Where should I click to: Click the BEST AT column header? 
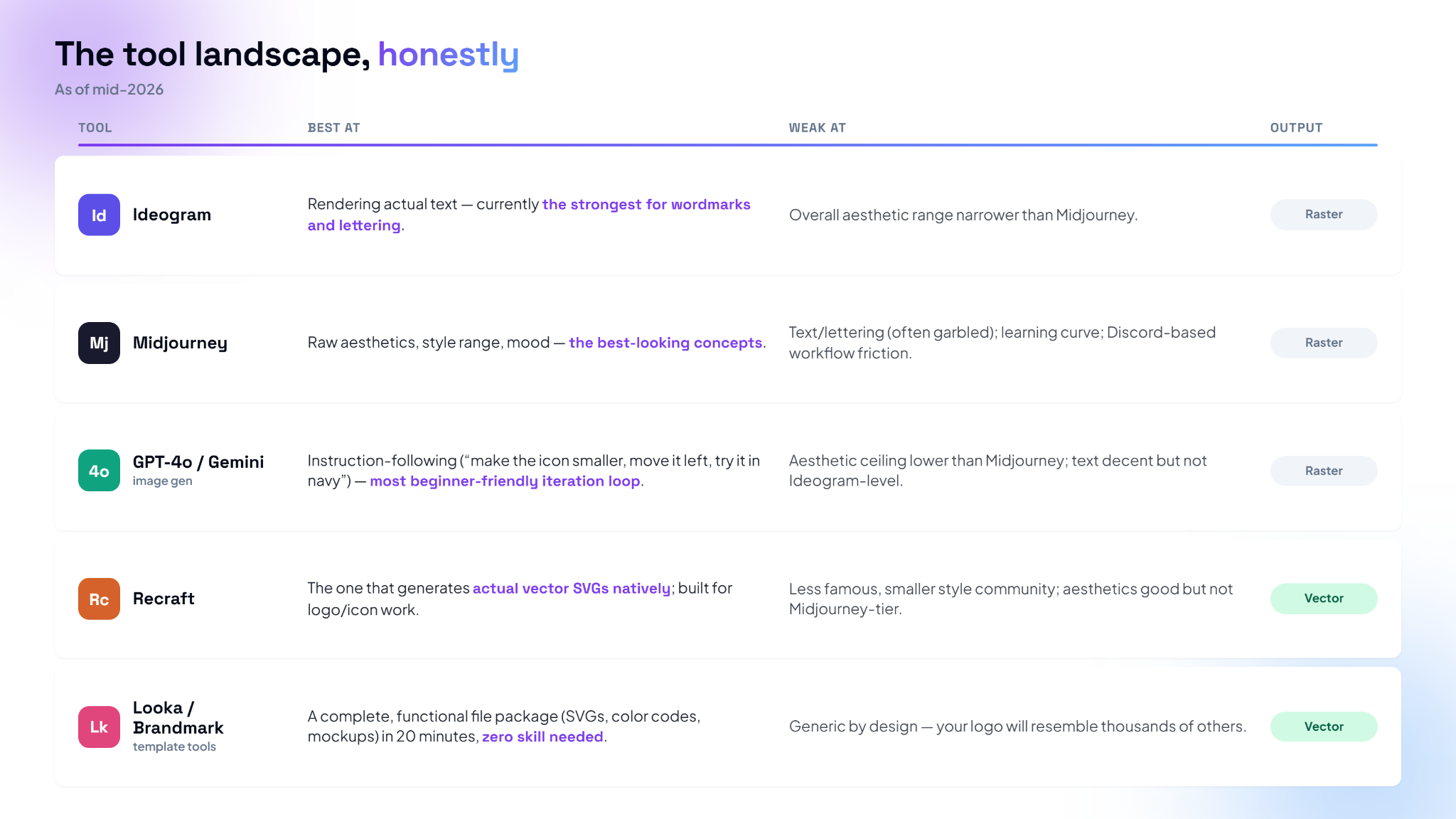[x=334, y=128]
